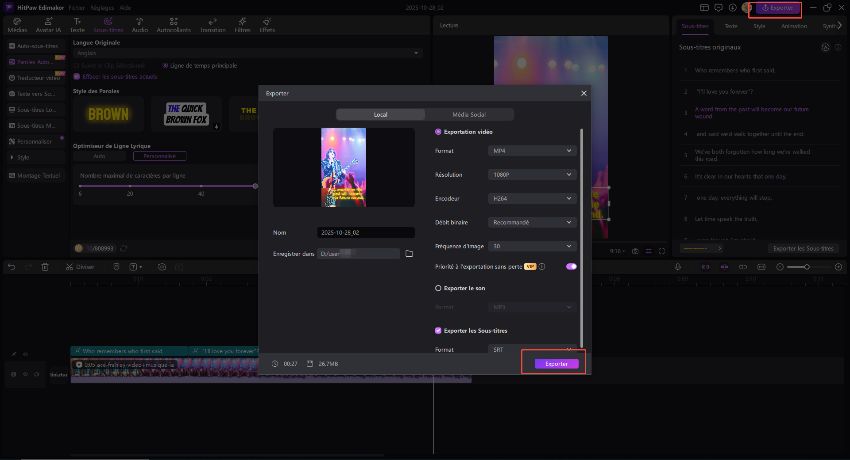Open the Encodeur H264 dropdown

pos(533,199)
